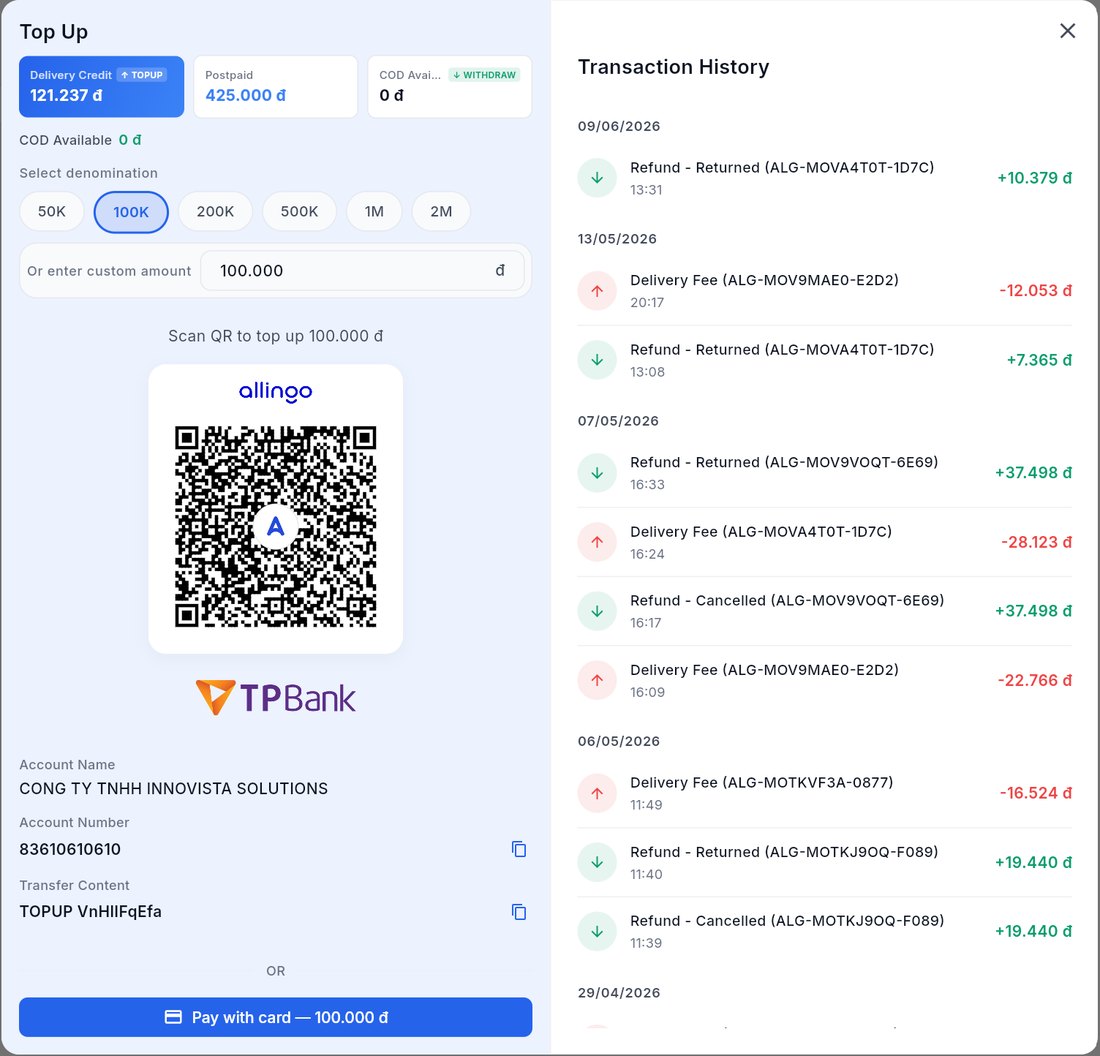Open Refund - Returned row at 13:31
1100x1056 pixels.
click(824, 178)
